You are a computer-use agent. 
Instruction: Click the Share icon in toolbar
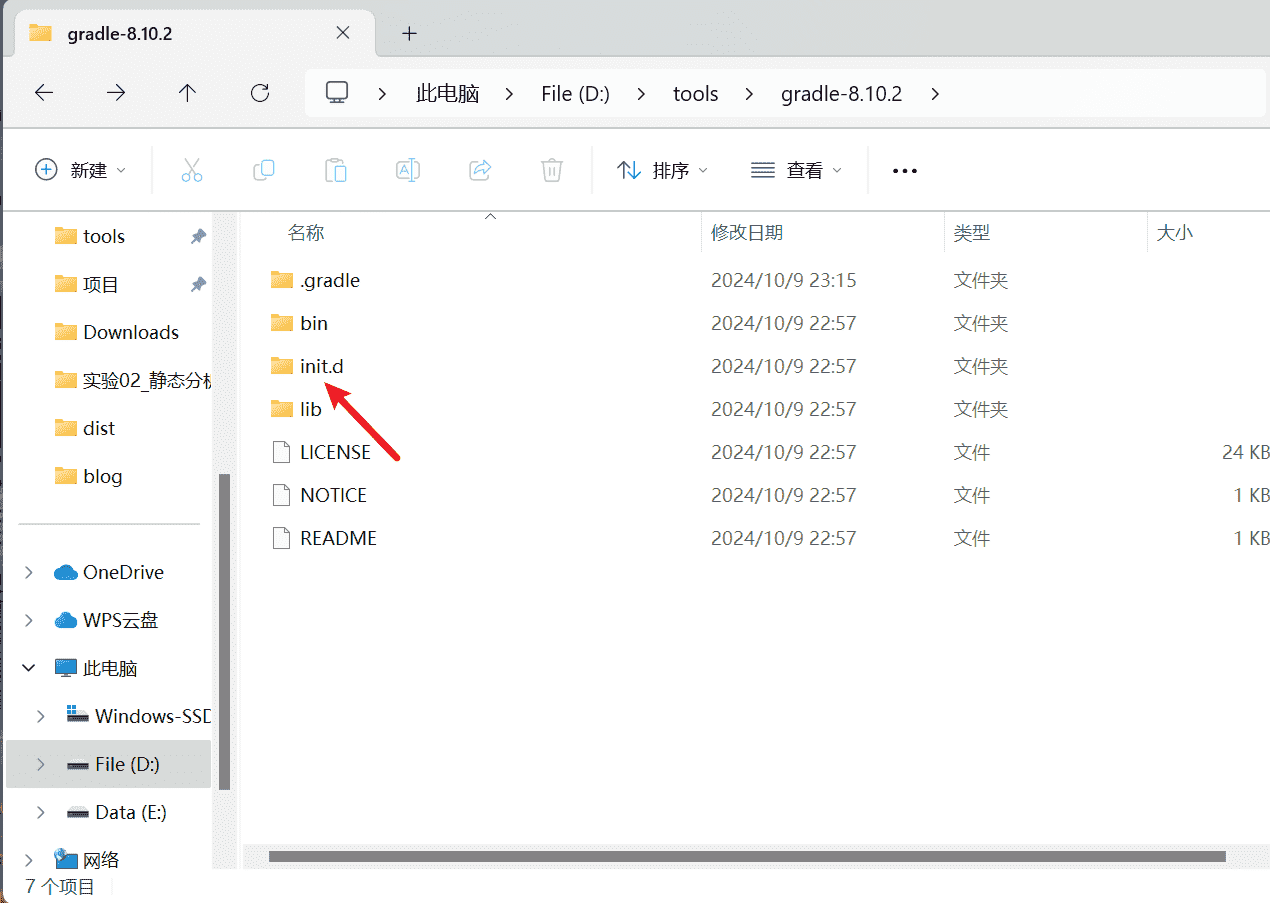[480, 170]
